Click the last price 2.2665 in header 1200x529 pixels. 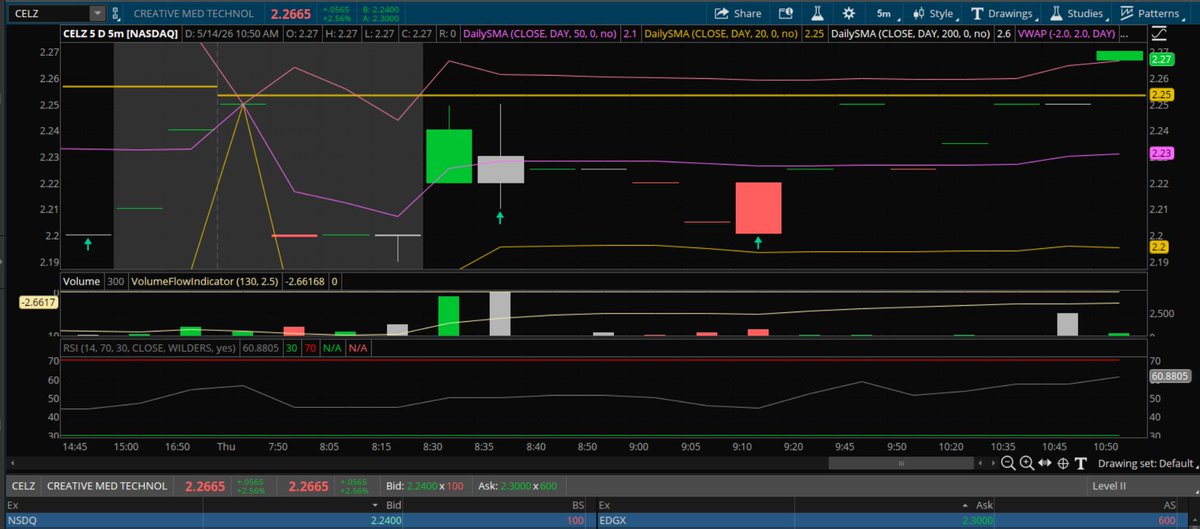(291, 14)
